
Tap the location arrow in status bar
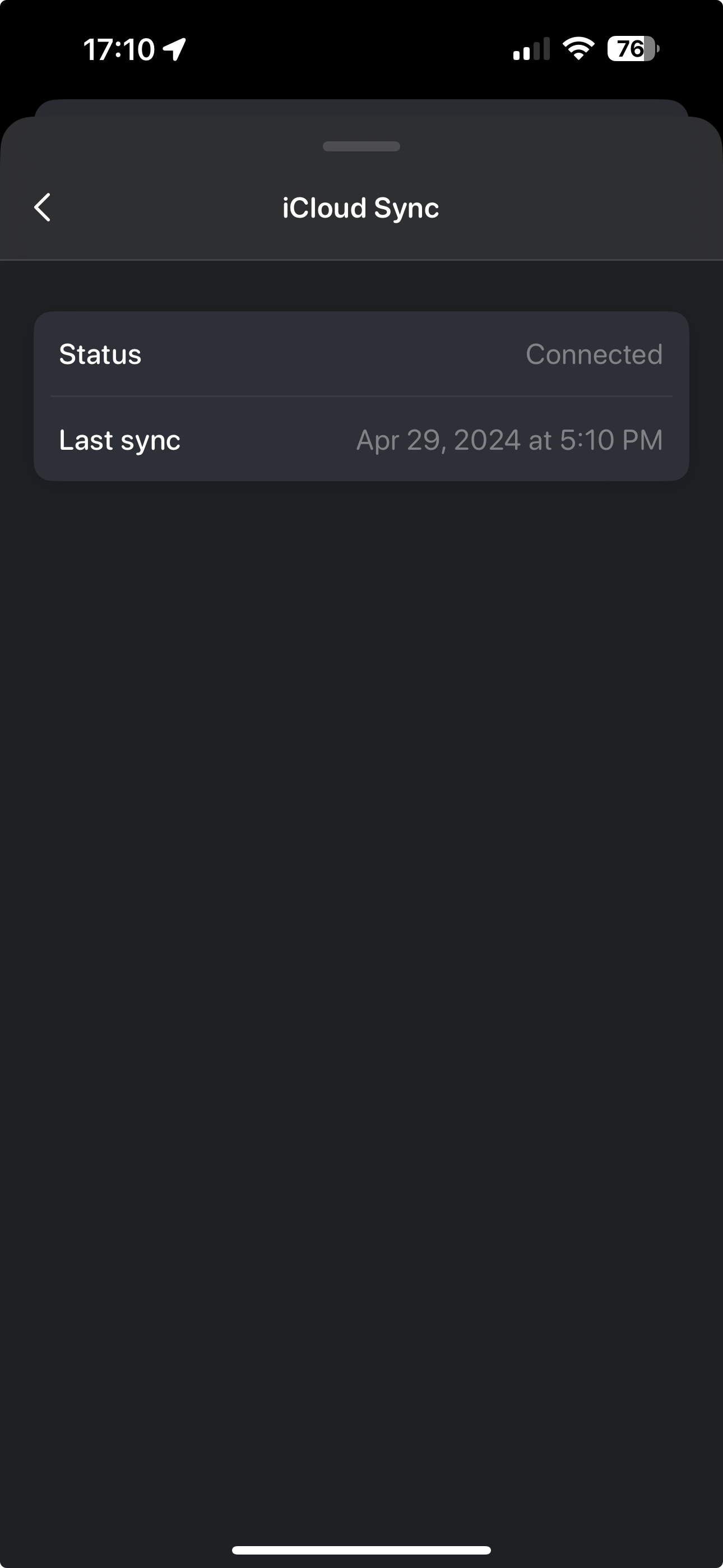pos(175,49)
